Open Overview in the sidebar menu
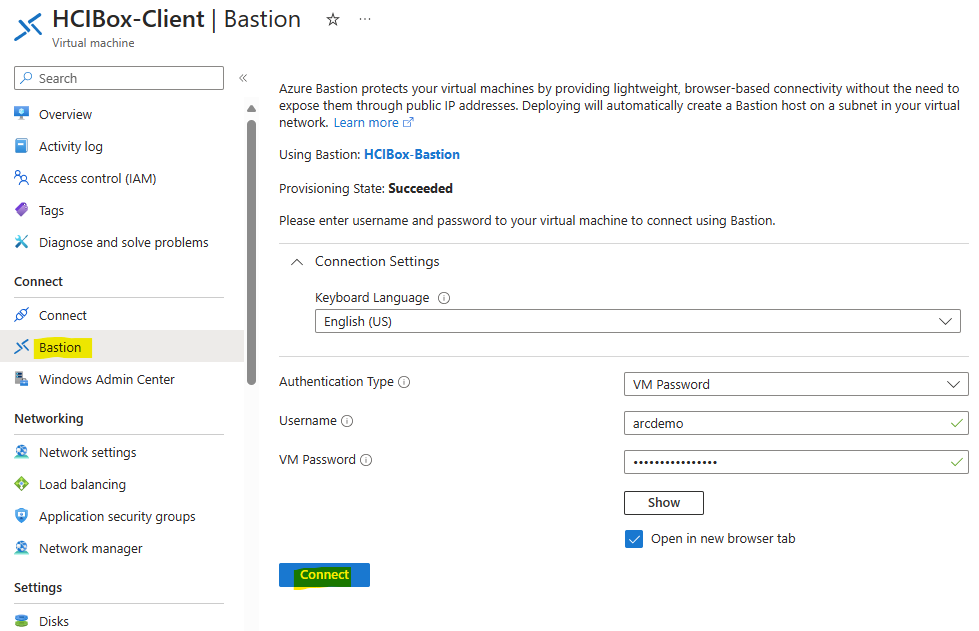The width and height of the screenshot is (979, 631). pyautogui.click(x=66, y=114)
